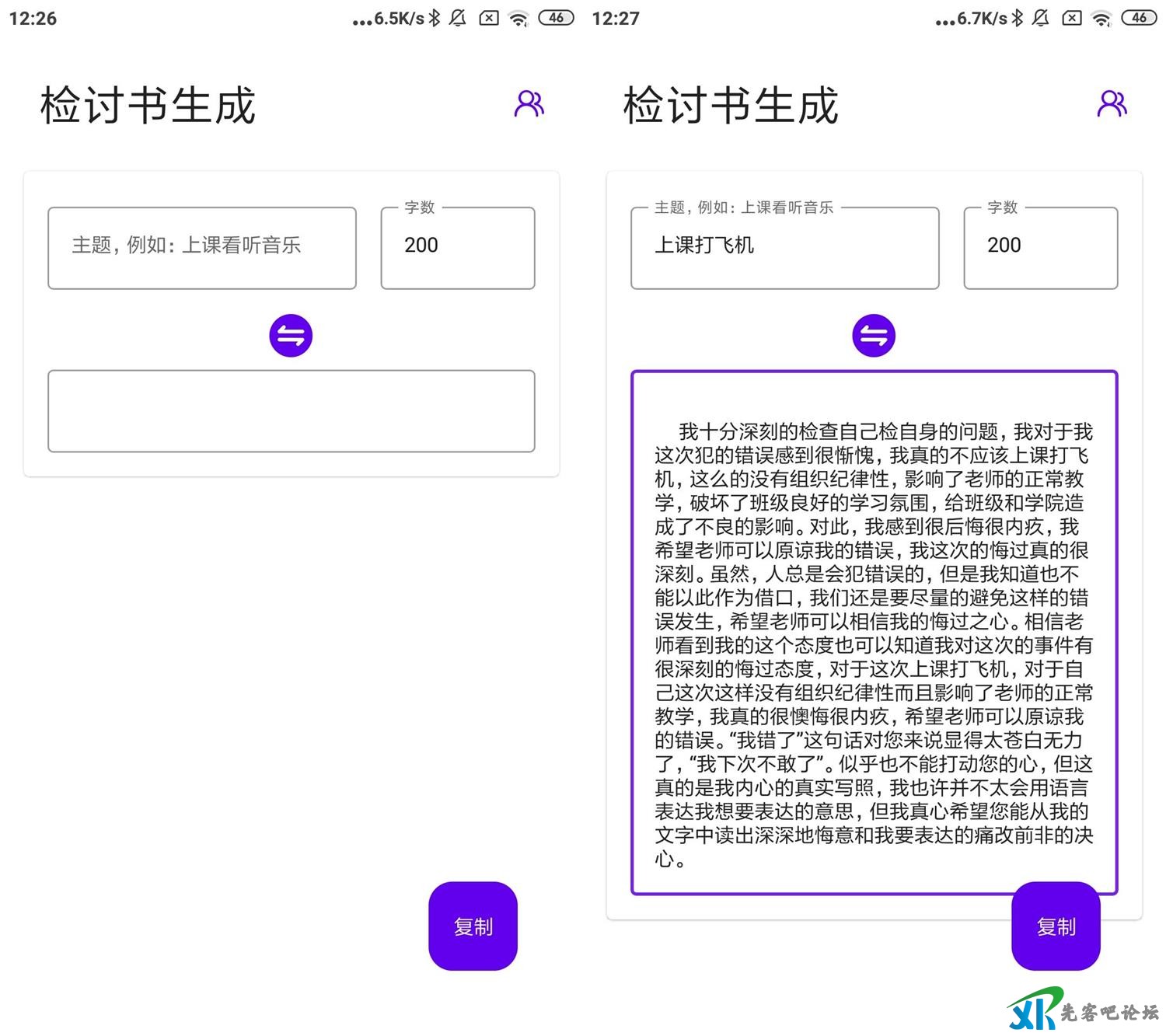The image size is (1166, 1036).
Task: Tap the 12:26 clock in status bar
Action: click(33, 18)
